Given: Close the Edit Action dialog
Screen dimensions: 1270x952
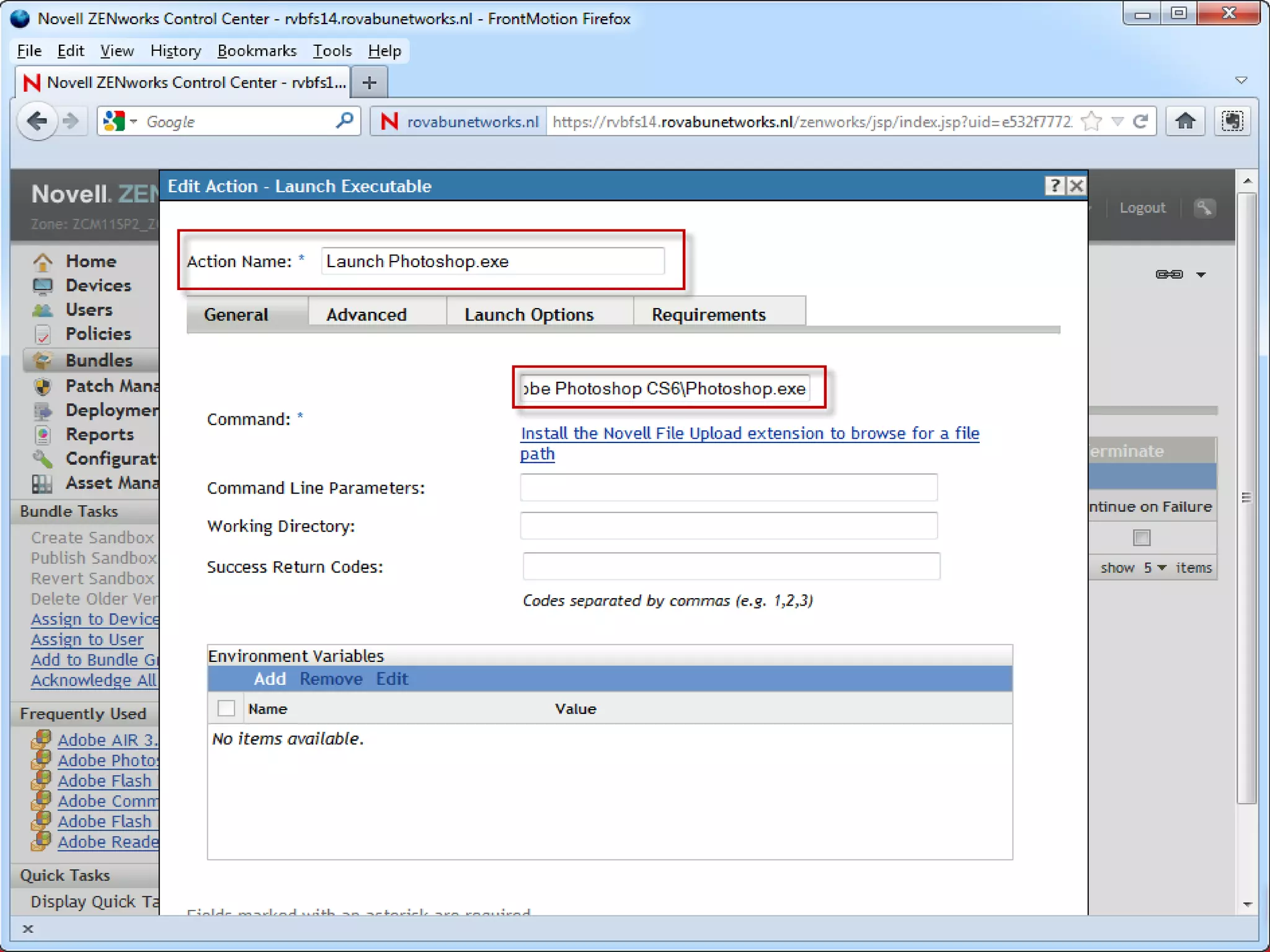Looking at the screenshot, I should point(1077,185).
